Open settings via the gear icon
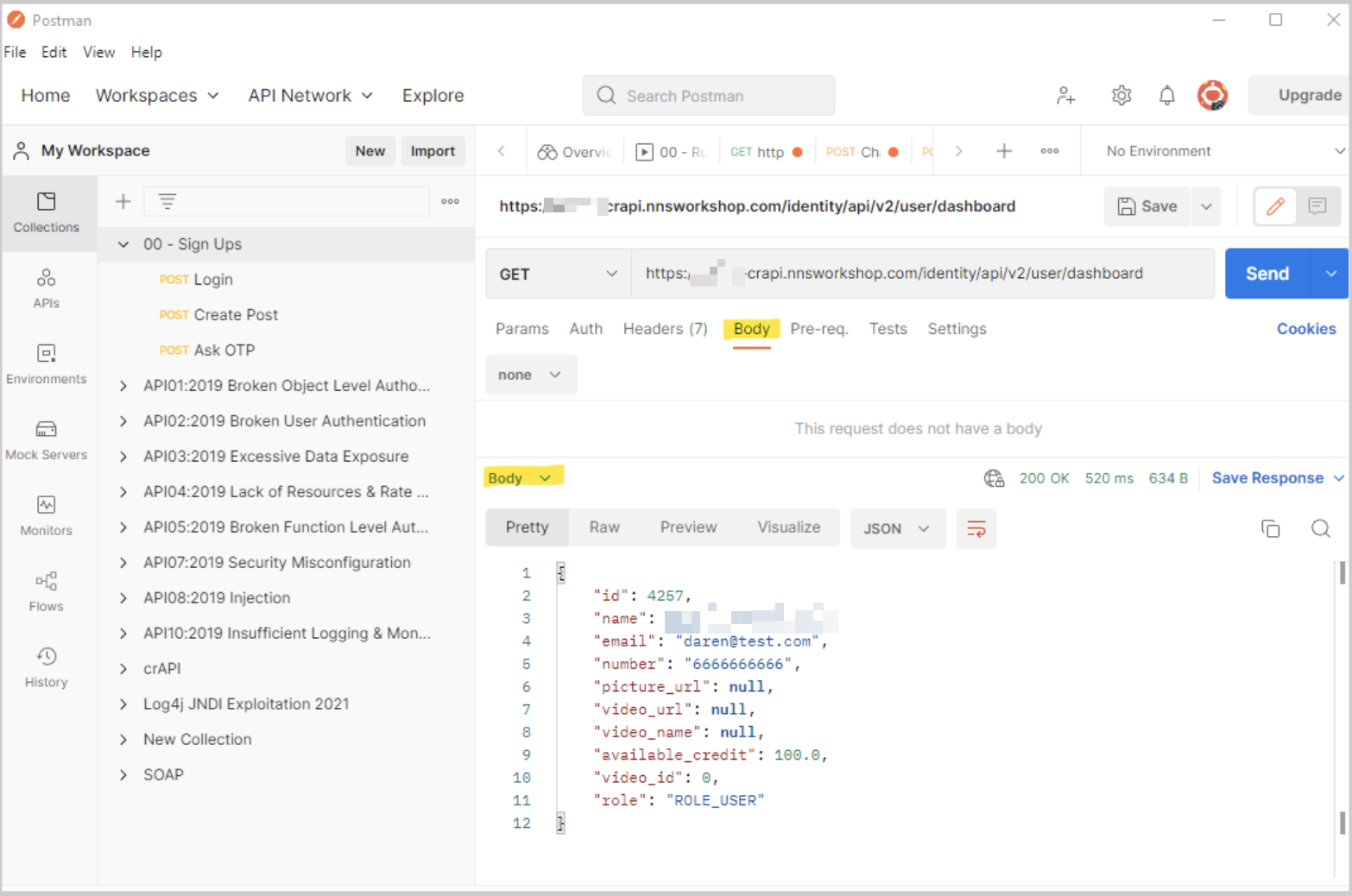Screen dimensions: 1352x896 coord(1121,96)
